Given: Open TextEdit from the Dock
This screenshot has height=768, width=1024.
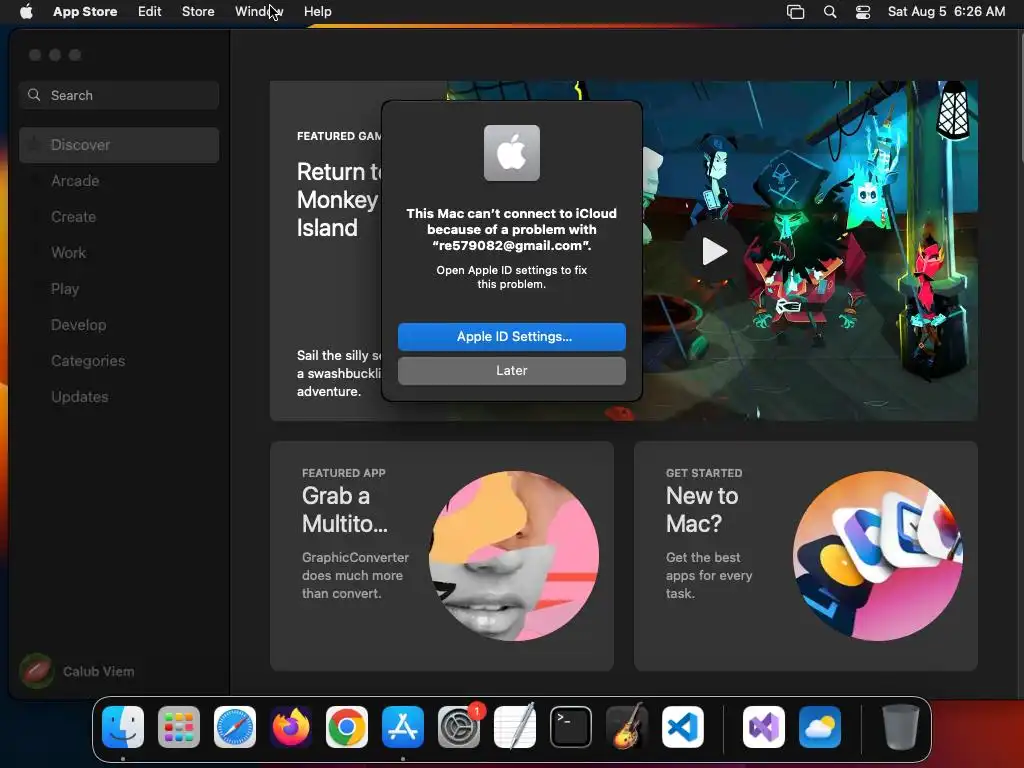Looking at the screenshot, I should (x=515, y=726).
